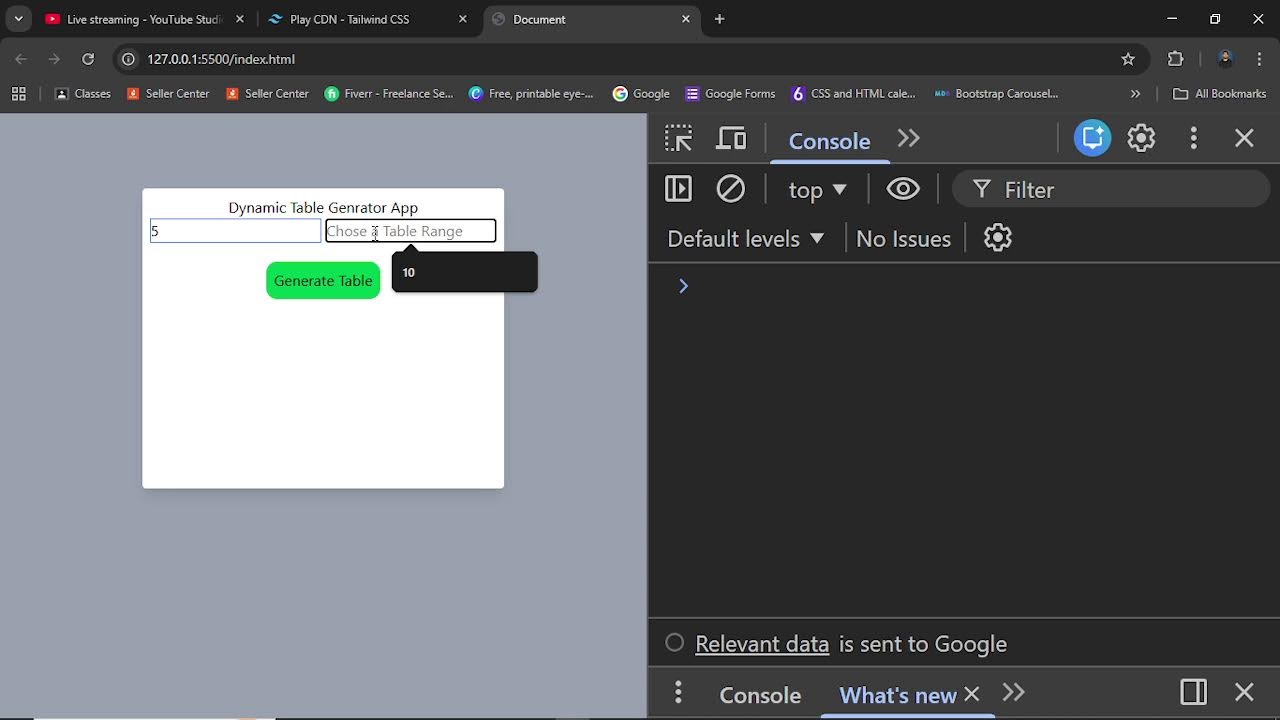Open the apps grid in bookmarks bar

point(18,93)
